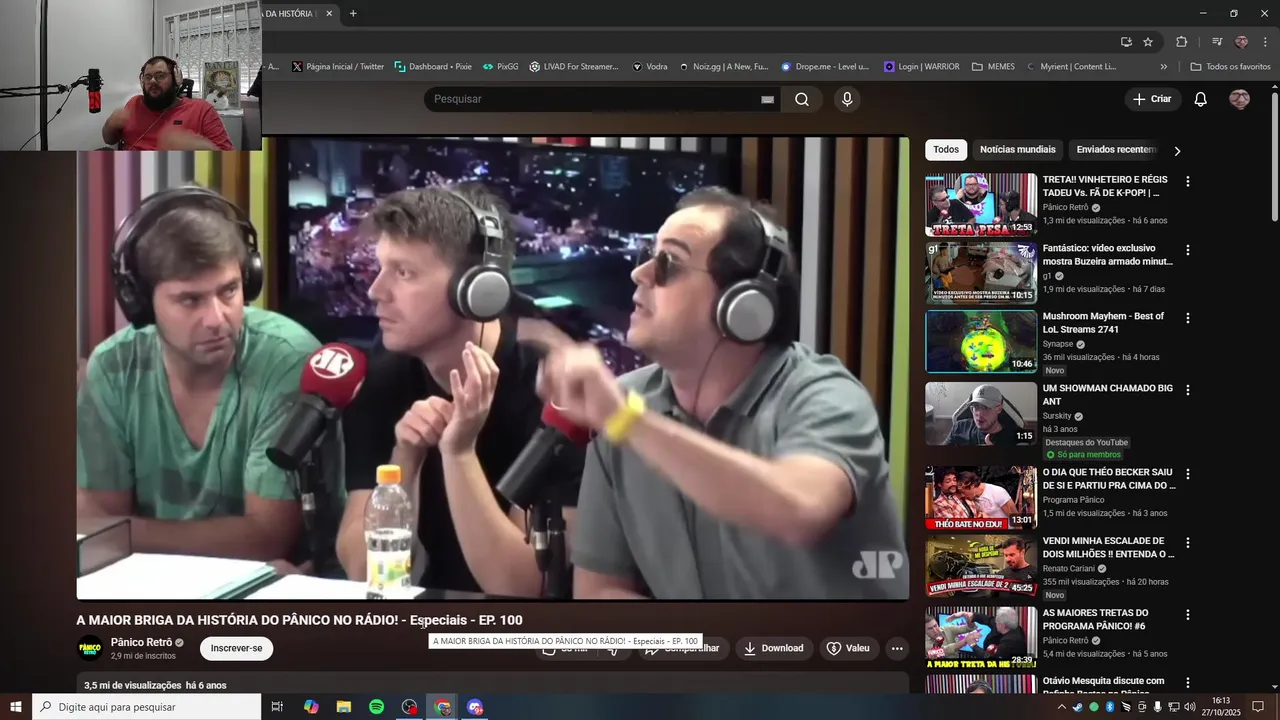Open MEMES bookmarks folder
The height and width of the screenshot is (720, 1280).
tap(993, 67)
